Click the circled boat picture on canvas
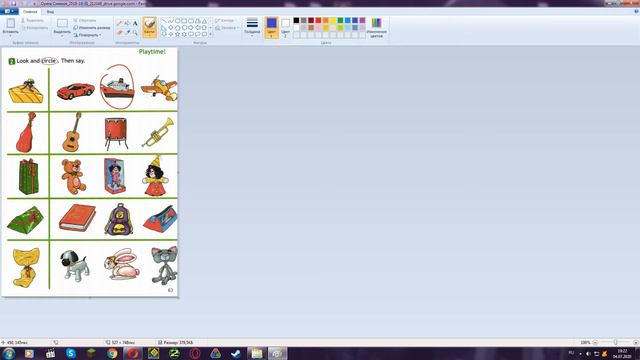Screen dimensions: 640x360 (117, 87)
